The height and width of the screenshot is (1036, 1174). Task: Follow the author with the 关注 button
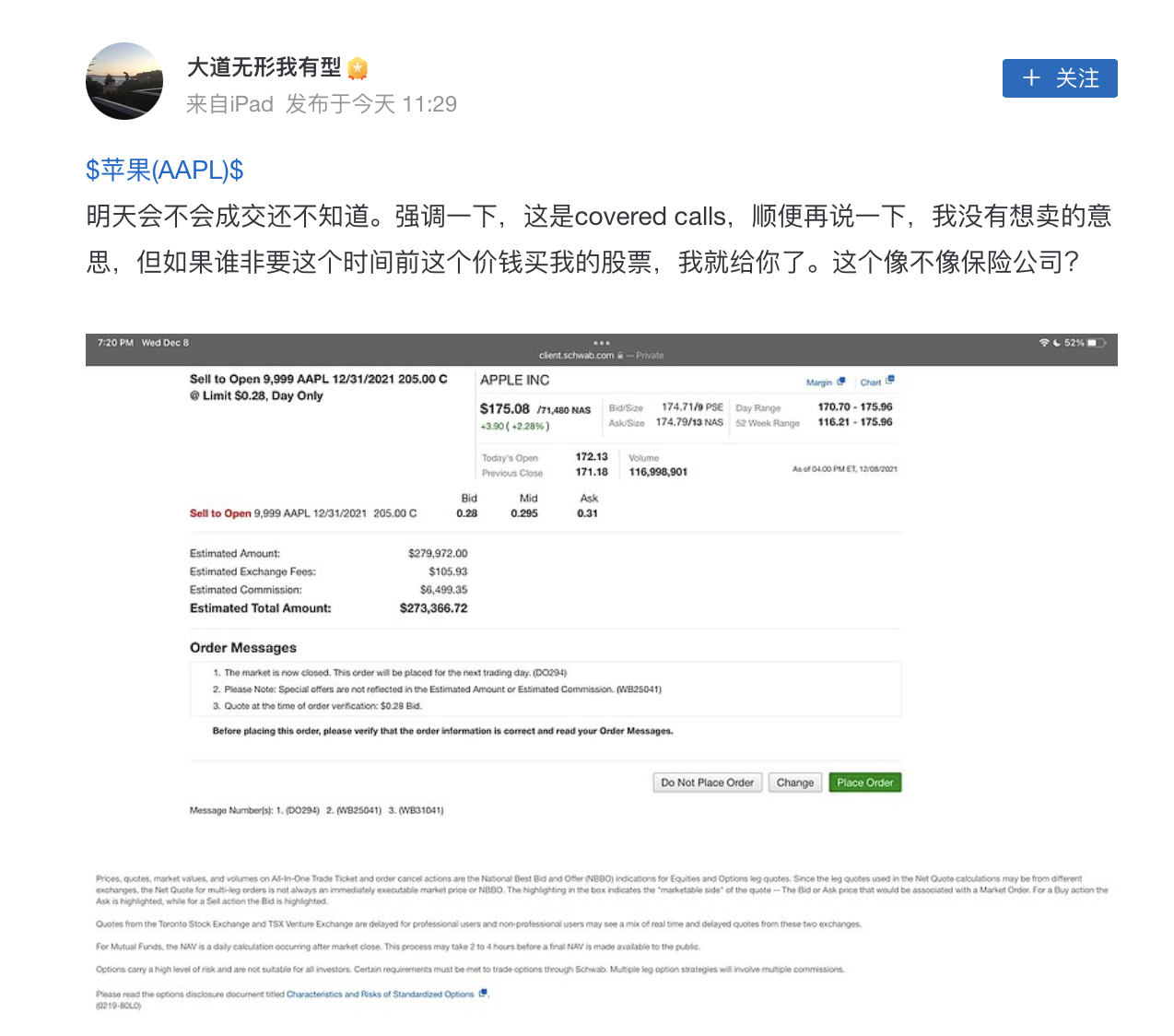pyautogui.click(x=1060, y=78)
